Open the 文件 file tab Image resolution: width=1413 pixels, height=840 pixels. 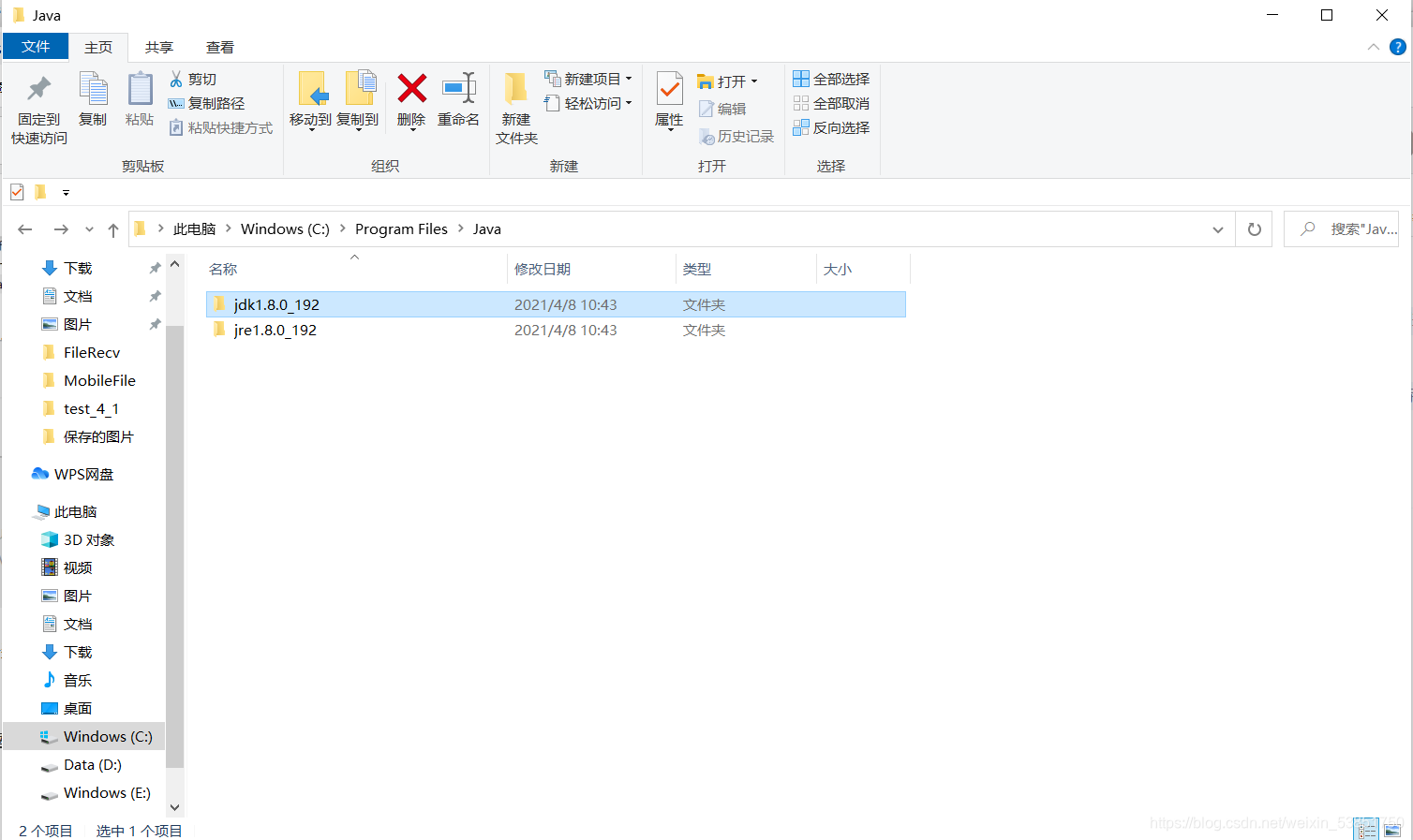point(36,47)
